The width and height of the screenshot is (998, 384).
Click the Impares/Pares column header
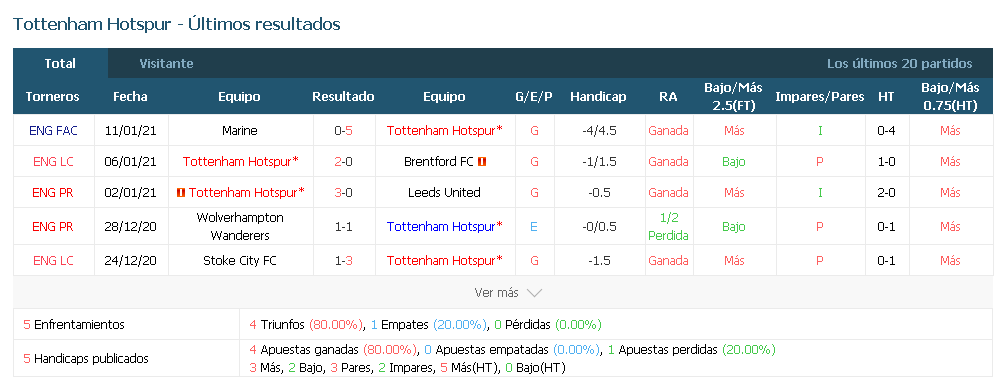pyautogui.click(x=820, y=97)
